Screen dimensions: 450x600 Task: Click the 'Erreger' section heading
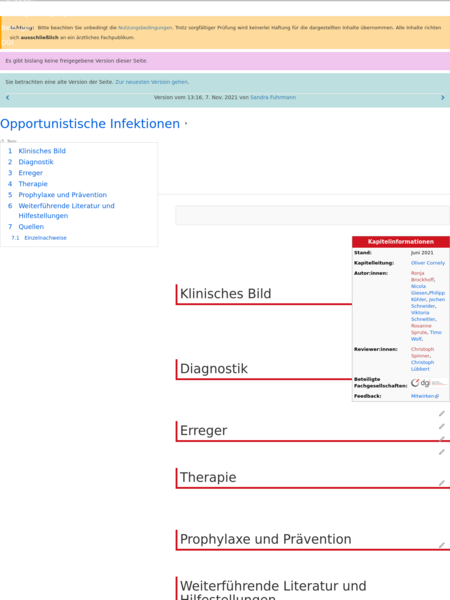[203, 430]
